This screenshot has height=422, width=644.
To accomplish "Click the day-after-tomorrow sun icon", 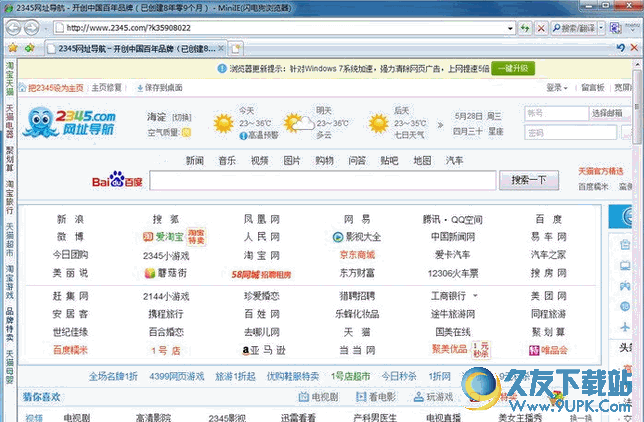I will 378,123.
